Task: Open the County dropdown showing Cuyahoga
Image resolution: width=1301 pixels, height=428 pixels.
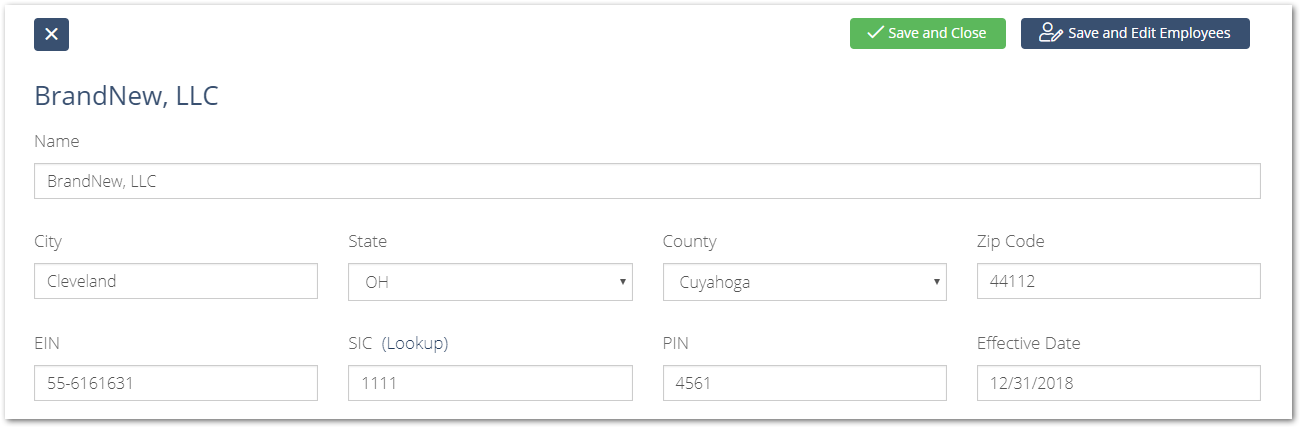Action: pos(804,282)
